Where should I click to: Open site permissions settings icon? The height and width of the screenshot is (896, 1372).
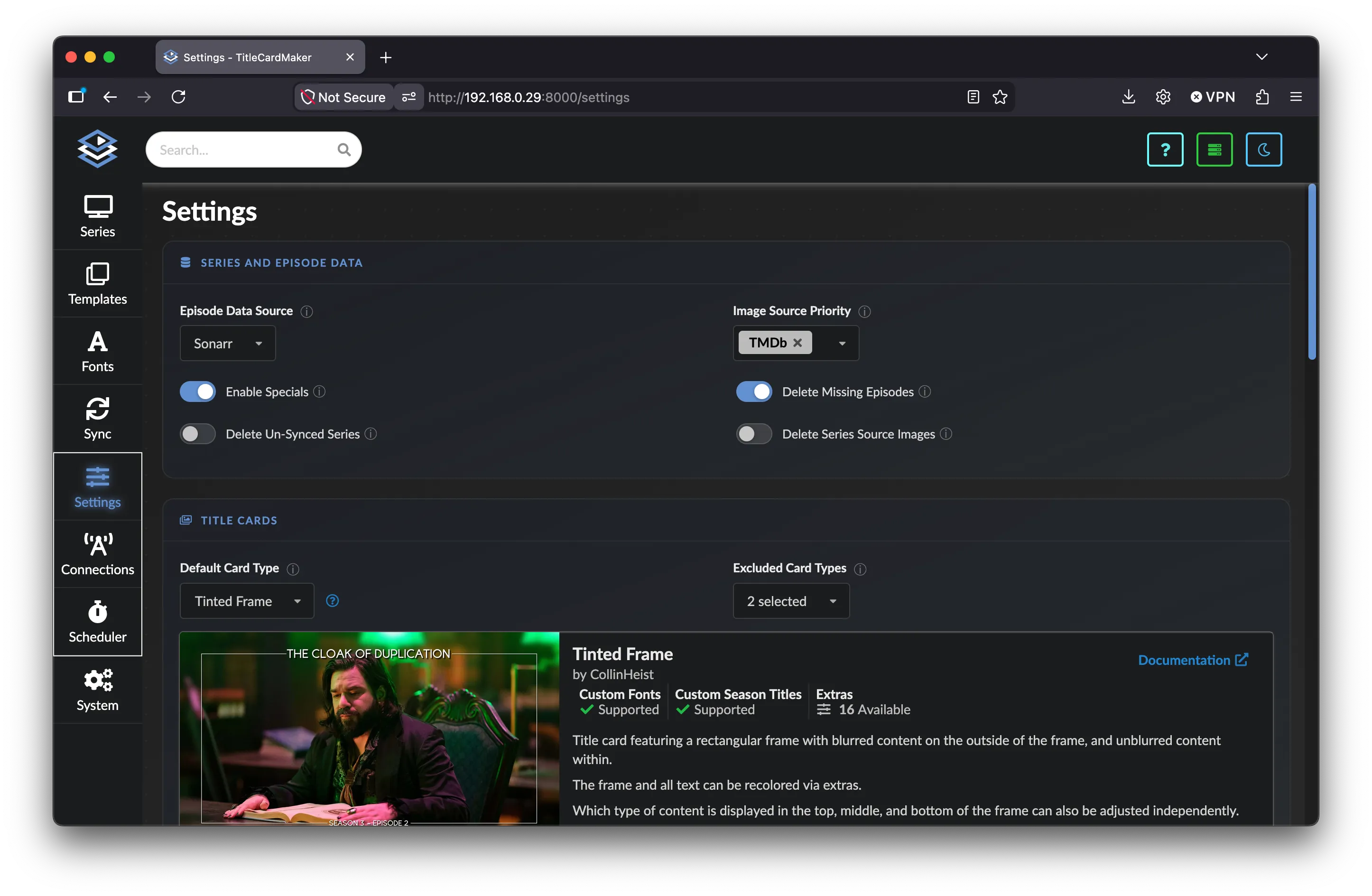(x=409, y=97)
